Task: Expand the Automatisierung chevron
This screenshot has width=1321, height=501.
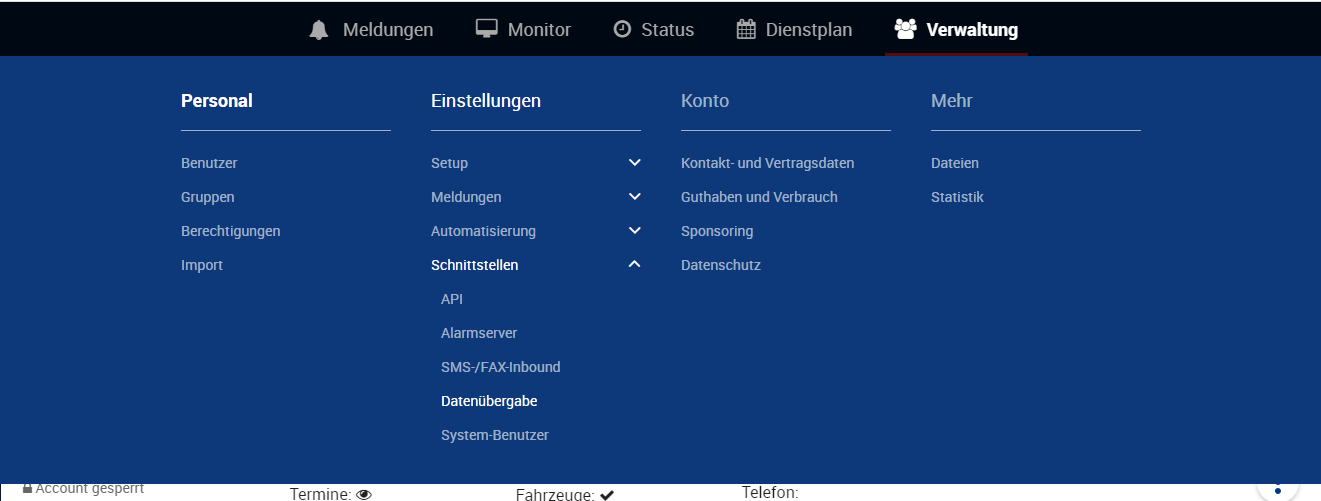Action: click(634, 231)
